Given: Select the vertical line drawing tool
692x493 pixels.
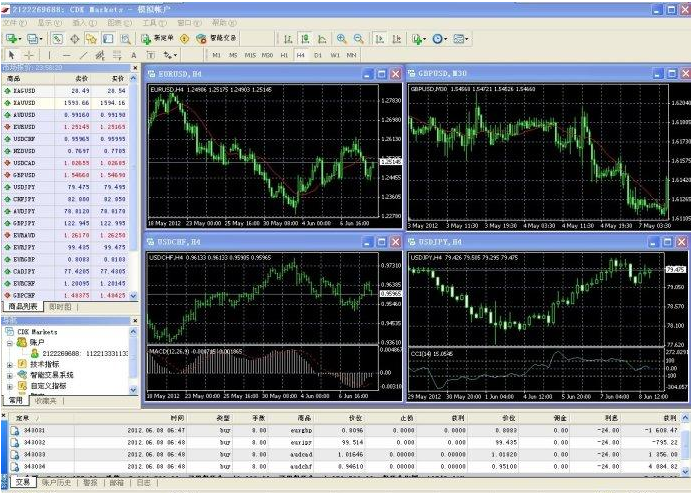Looking at the screenshot, I should (49, 55).
